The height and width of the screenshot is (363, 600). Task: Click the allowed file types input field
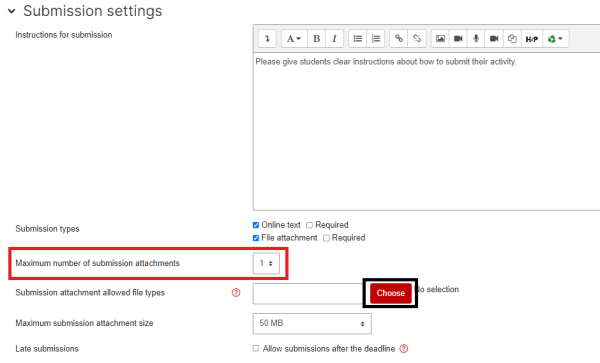point(308,294)
